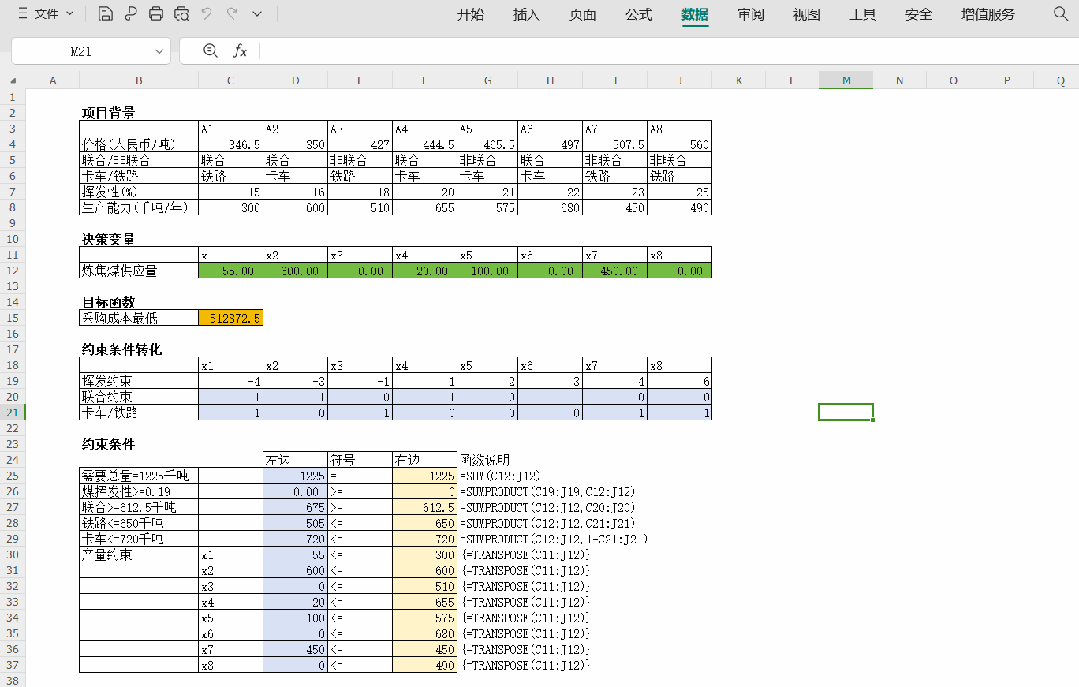Open Print Preview from the quick toolbar
Screen dimensions: 1079x687
[x=182, y=14]
